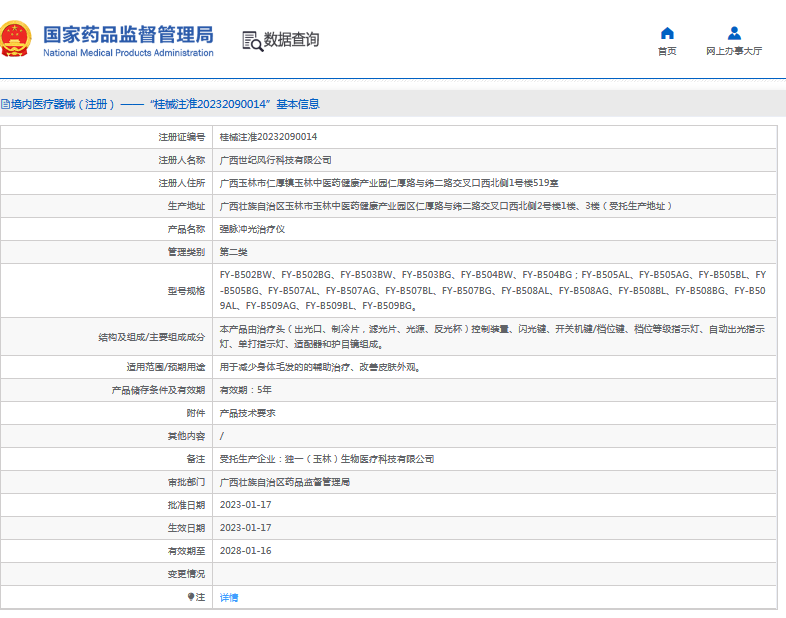Select registrant name 广西世纪风行科技有限公司
This screenshot has width=786, height=618.
pyautogui.click(x=275, y=160)
